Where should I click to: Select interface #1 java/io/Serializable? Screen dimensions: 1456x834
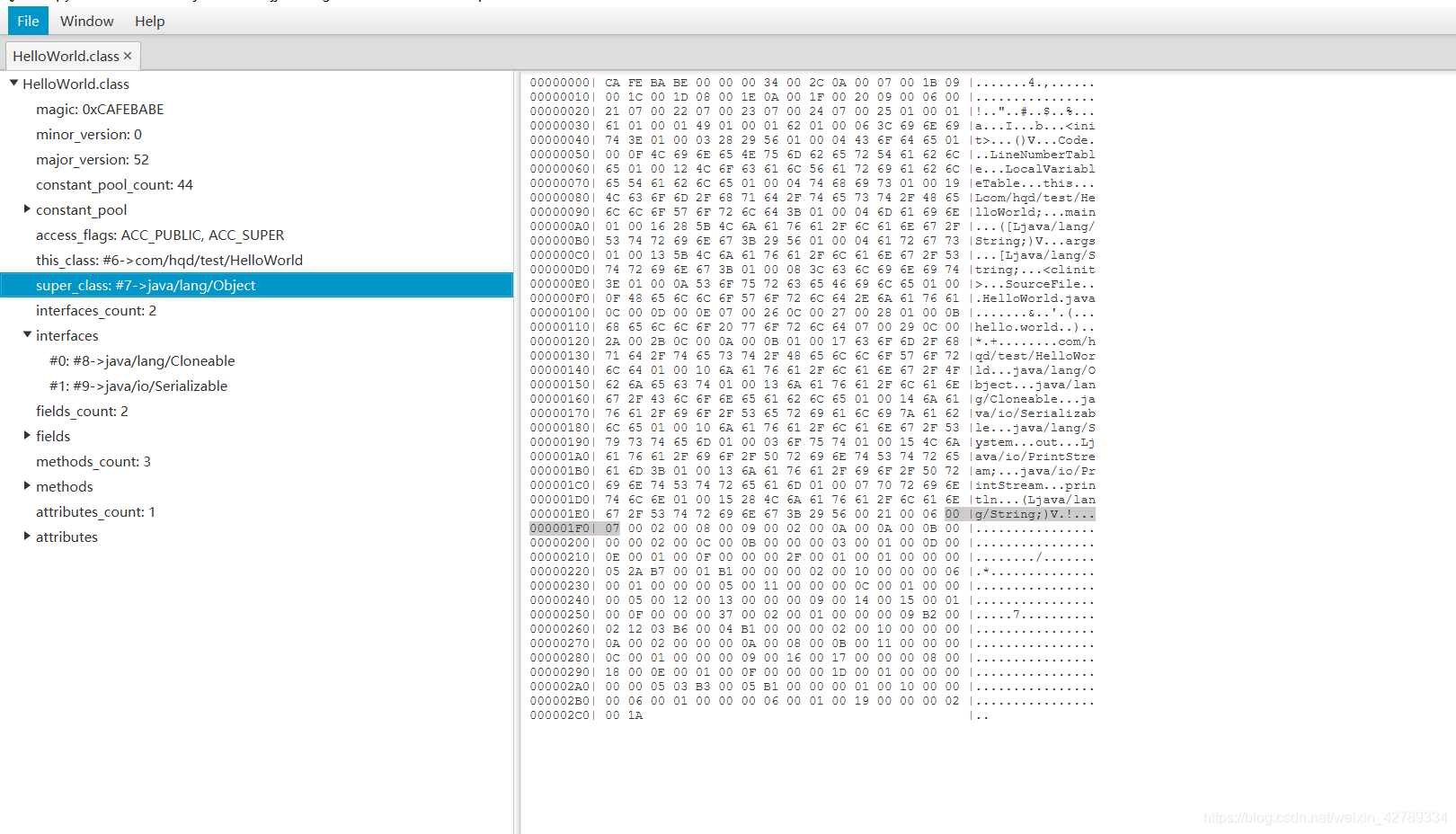click(257, 386)
